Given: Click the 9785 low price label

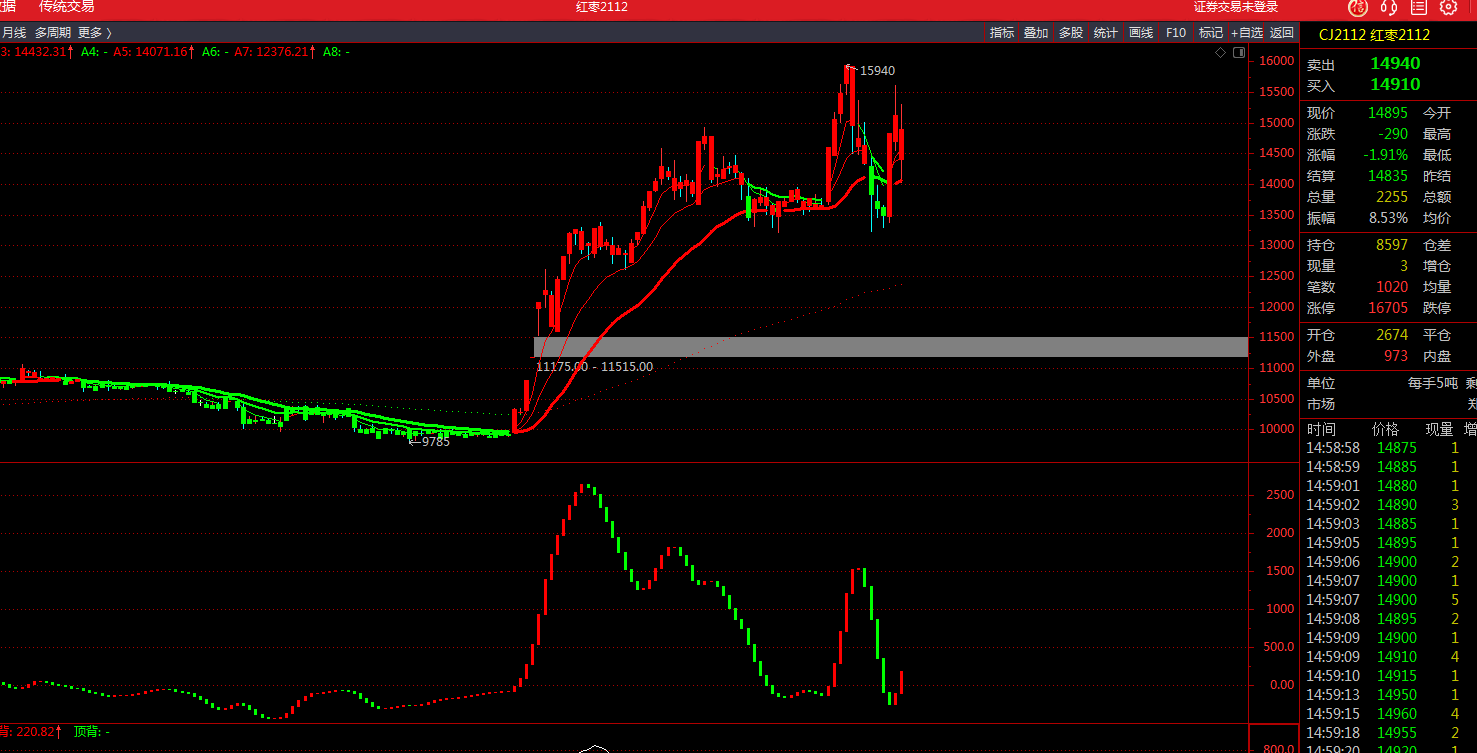Looking at the screenshot, I should point(436,441).
